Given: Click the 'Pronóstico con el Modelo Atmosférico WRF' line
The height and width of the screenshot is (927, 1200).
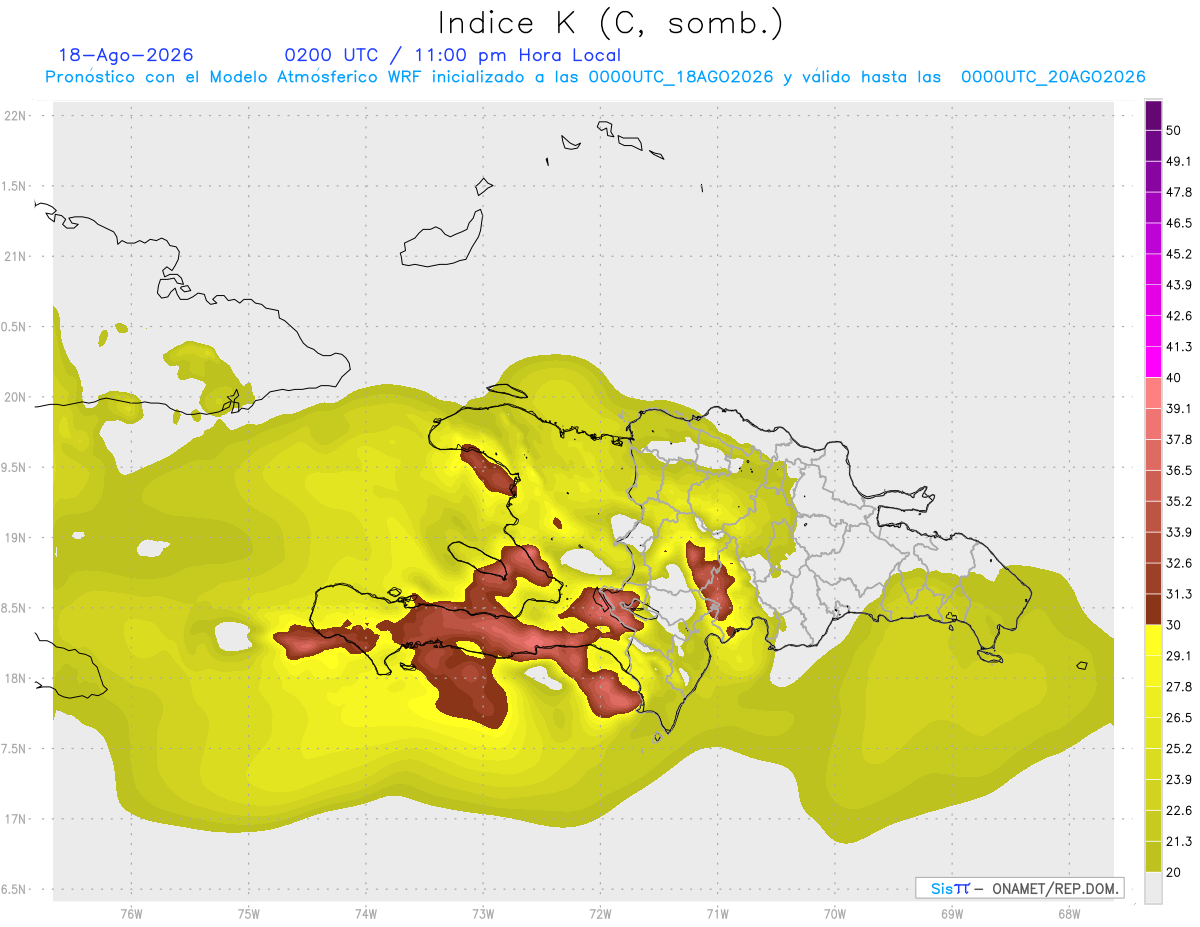Looking at the screenshot, I should [x=594, y=77].
